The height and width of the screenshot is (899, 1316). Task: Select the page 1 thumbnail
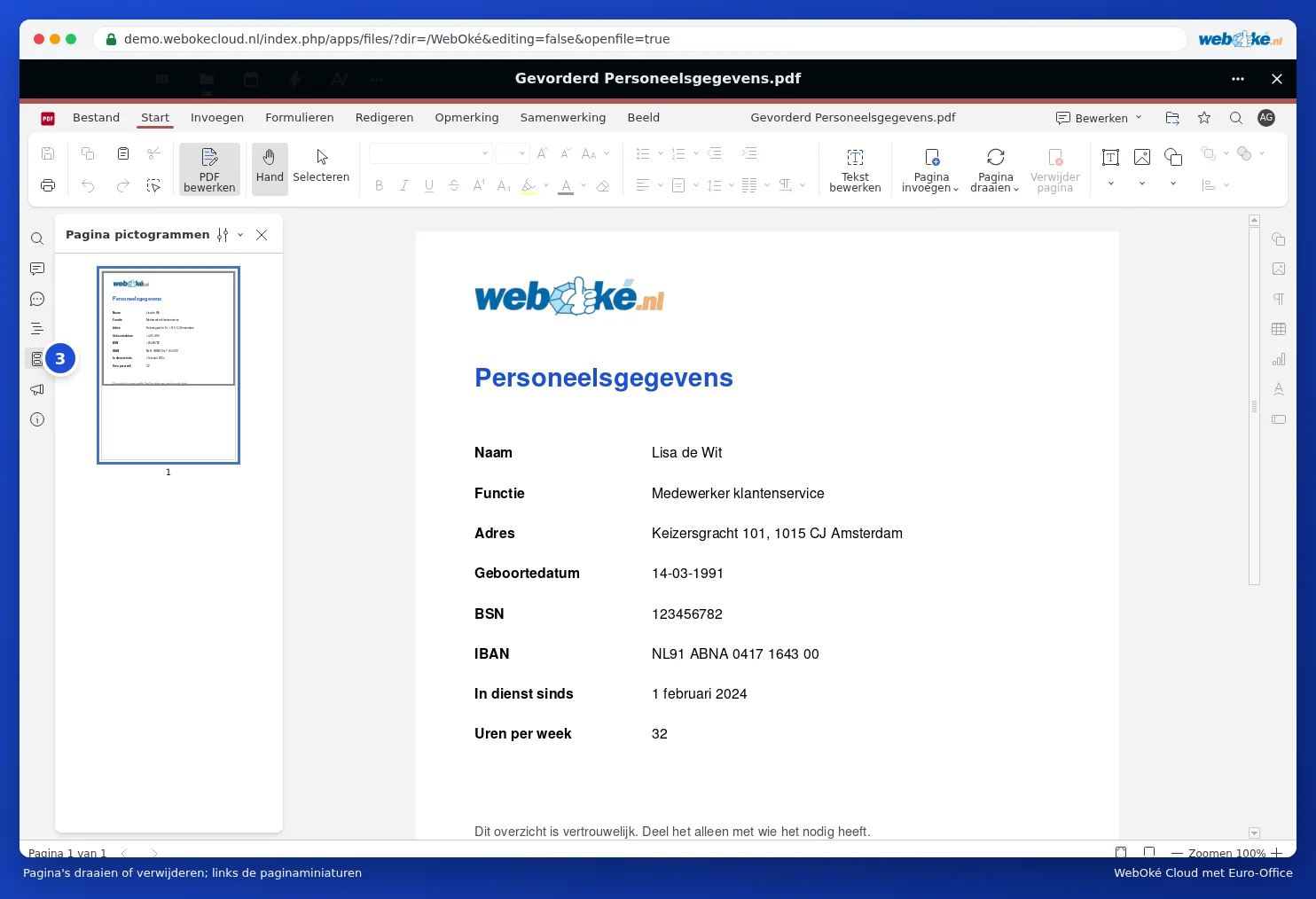coord(168,365)
